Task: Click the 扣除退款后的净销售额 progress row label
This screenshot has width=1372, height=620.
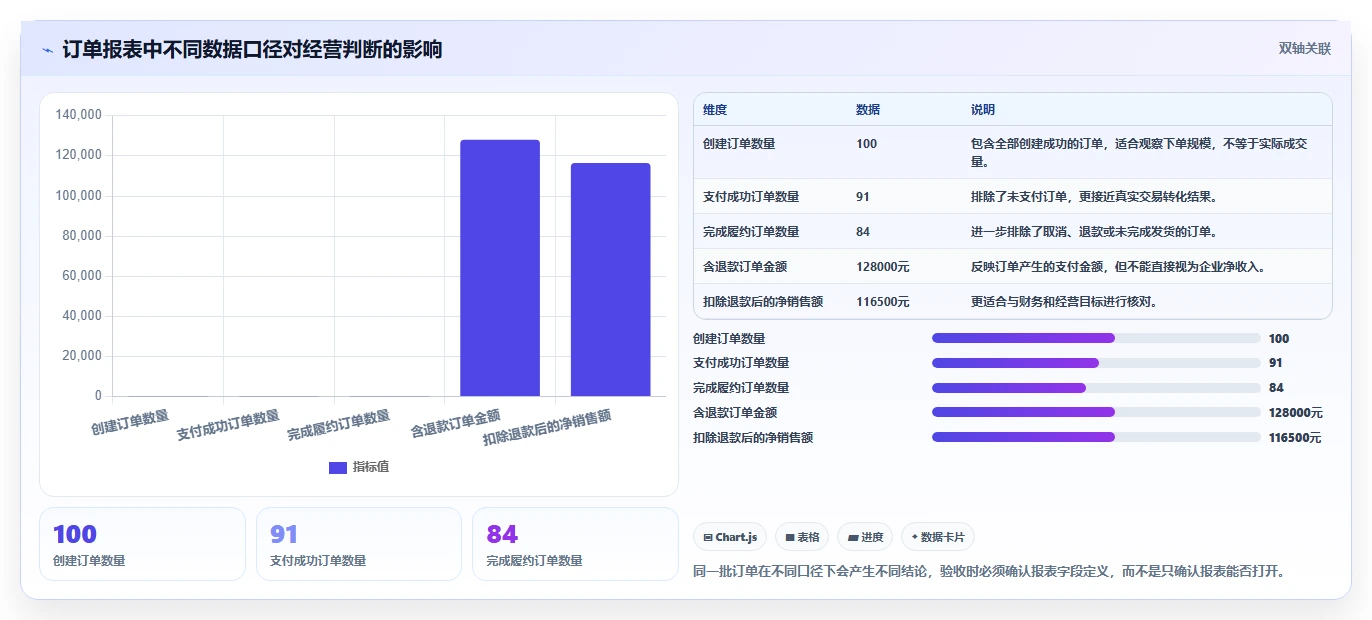Action: [753, 437]
